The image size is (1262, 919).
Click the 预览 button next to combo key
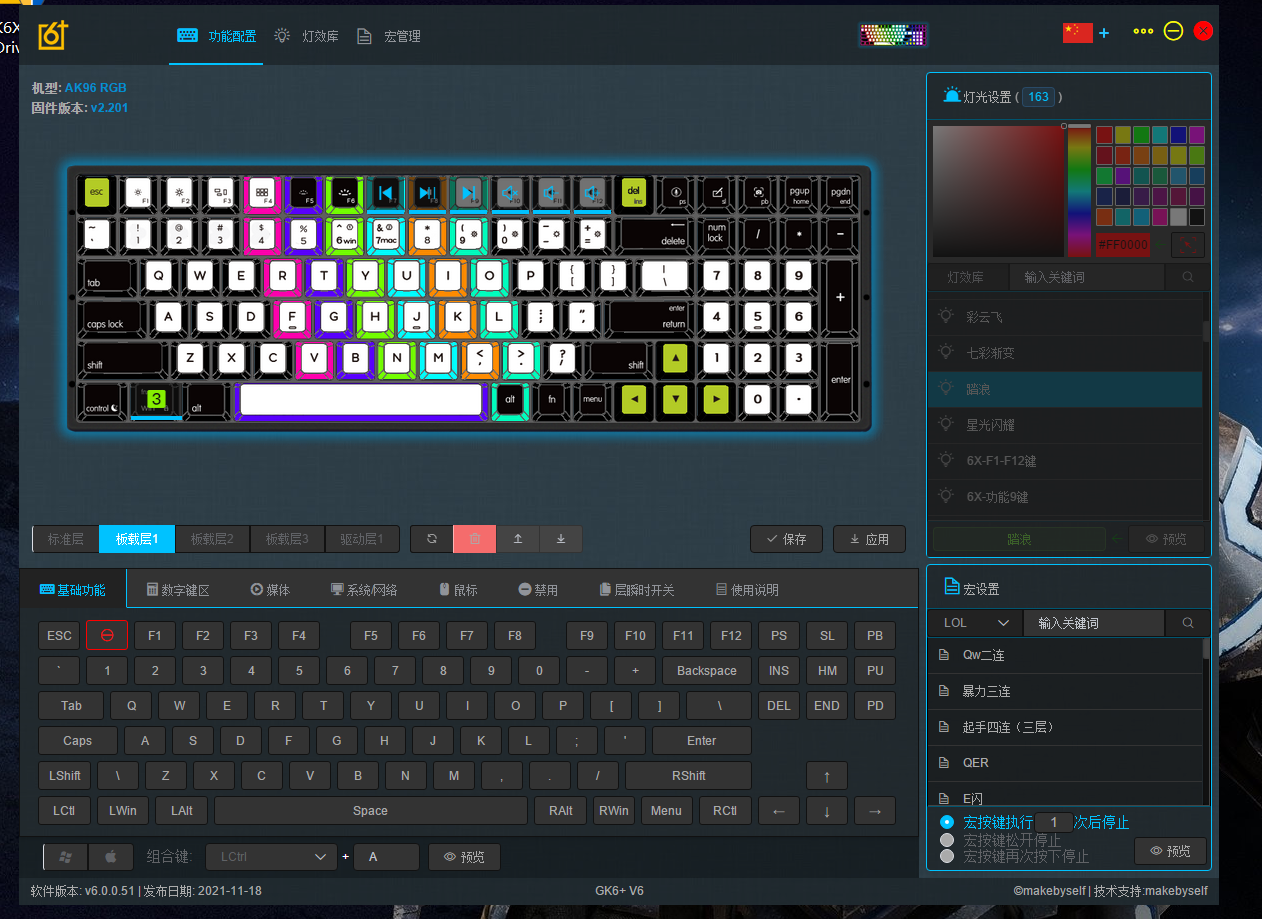click(x=464, y=857)
